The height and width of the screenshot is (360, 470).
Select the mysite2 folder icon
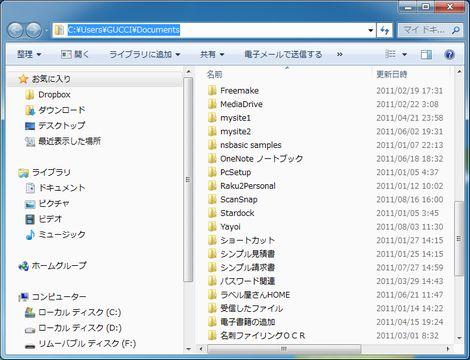[x=212, y=131]
